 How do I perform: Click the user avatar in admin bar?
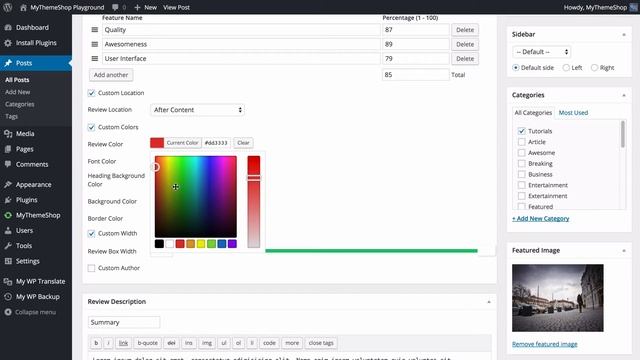[x=634, y=7]
